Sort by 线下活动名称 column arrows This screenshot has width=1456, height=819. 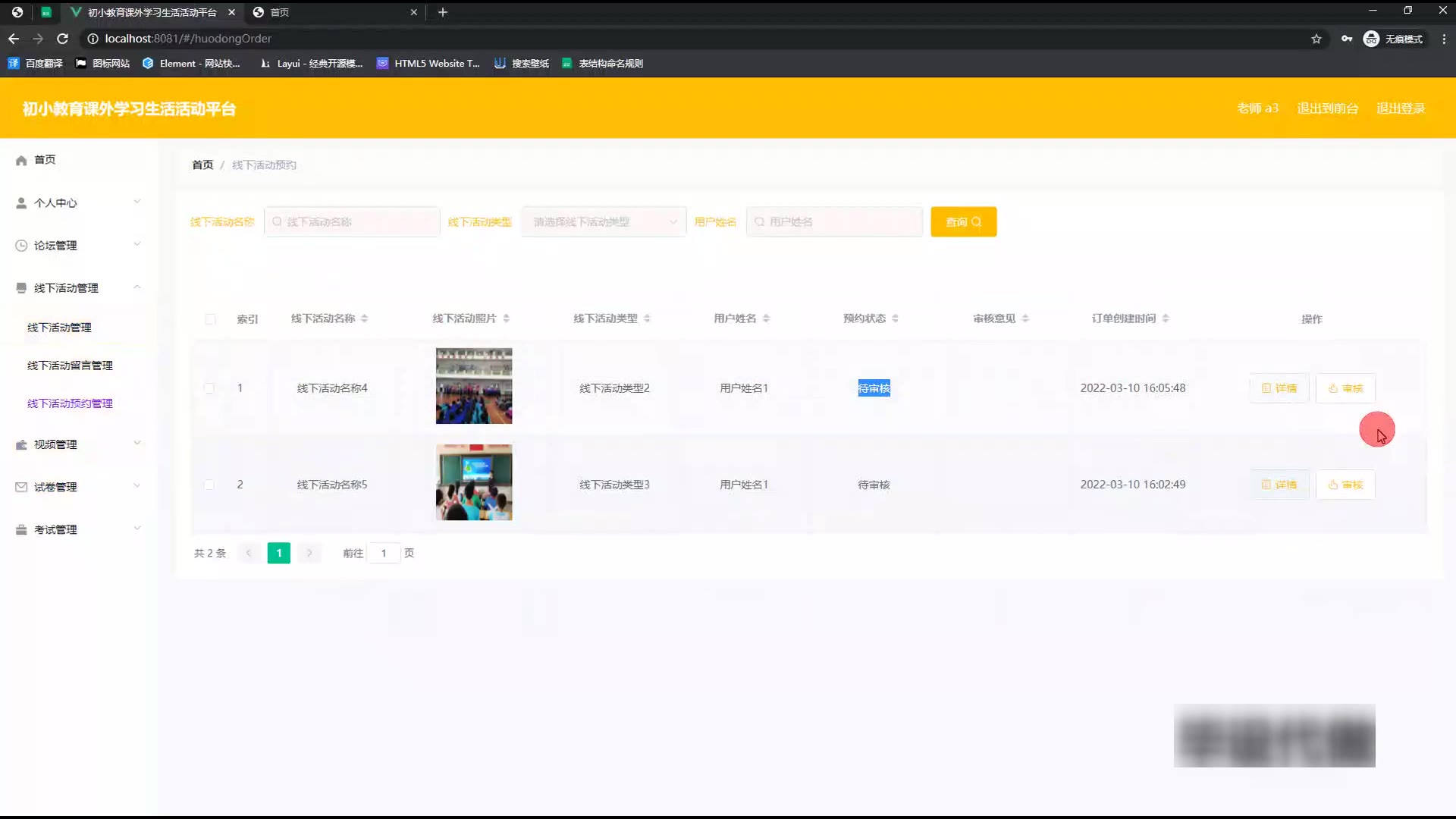[365, 318]
